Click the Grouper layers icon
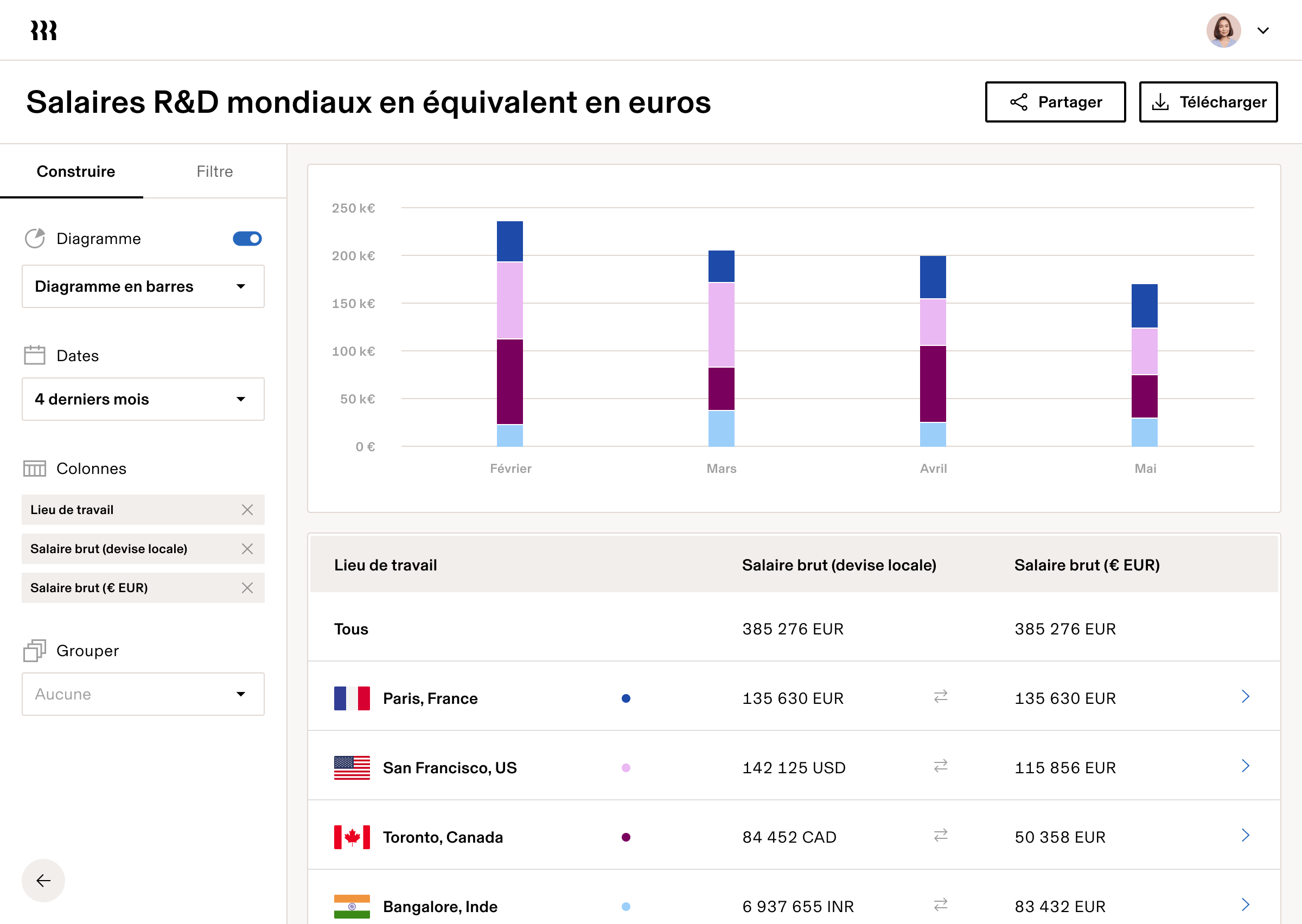 pyautogui.click(x=35, y=650)
